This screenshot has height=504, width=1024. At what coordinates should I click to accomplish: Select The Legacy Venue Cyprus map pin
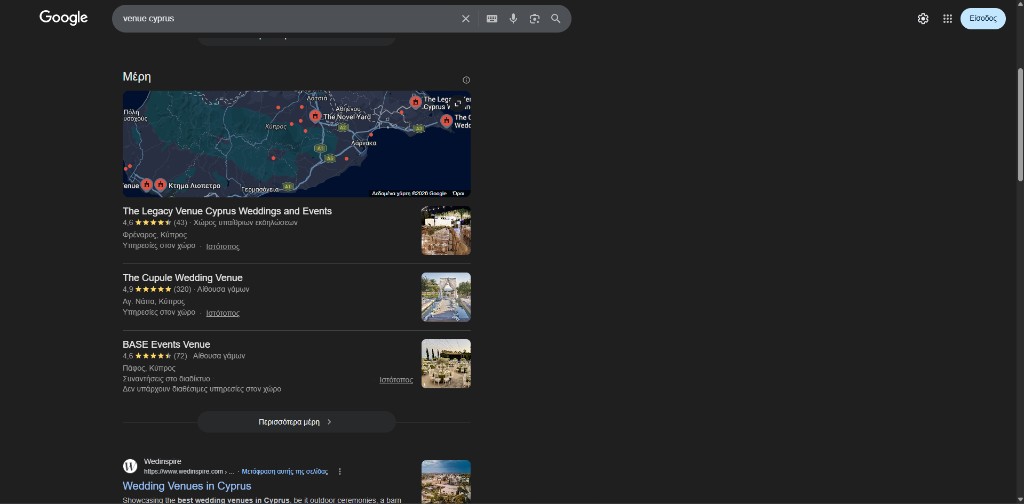(x=415, y=102)
